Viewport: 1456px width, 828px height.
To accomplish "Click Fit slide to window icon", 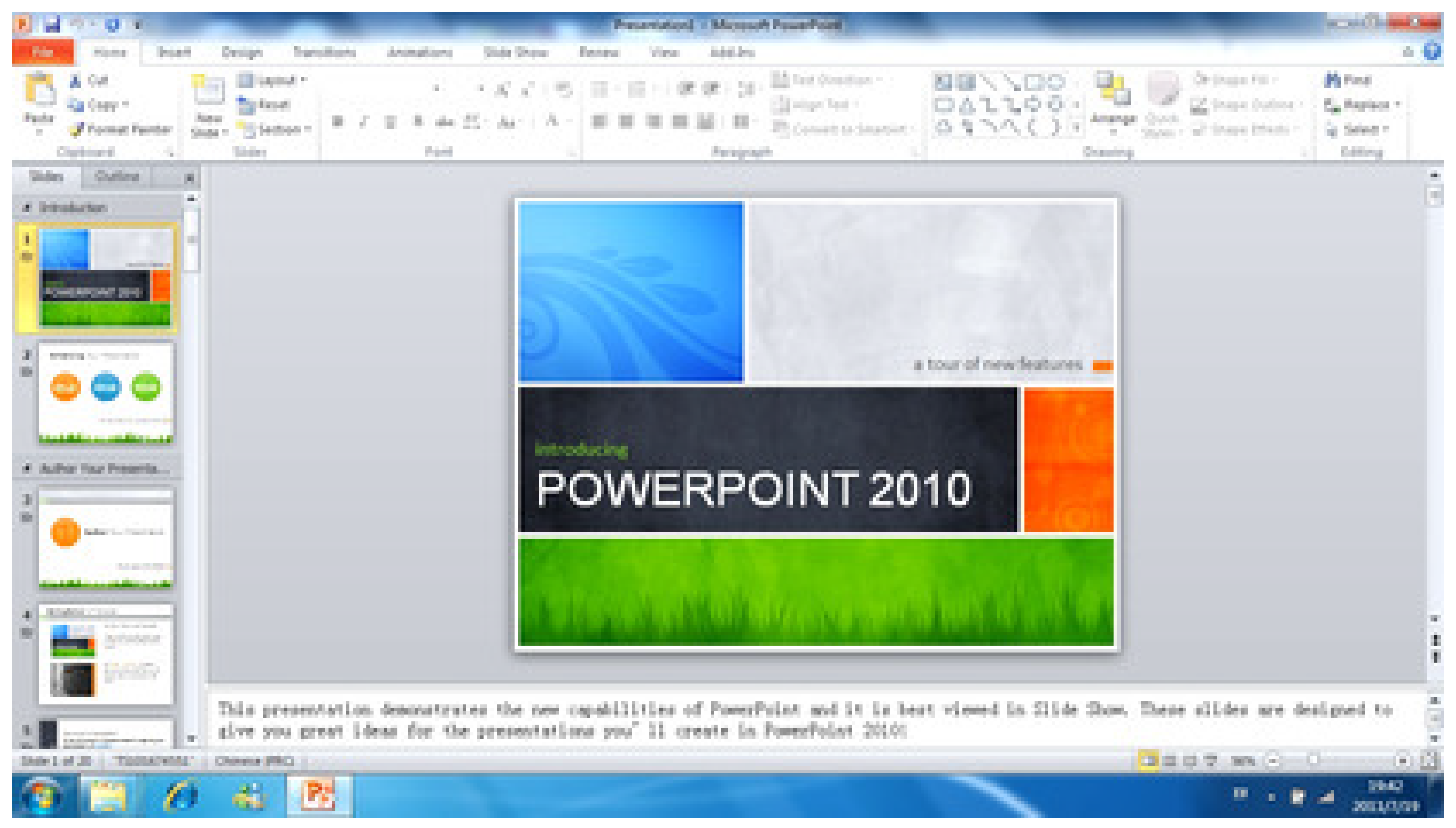I will click(x=1430, y=761).
